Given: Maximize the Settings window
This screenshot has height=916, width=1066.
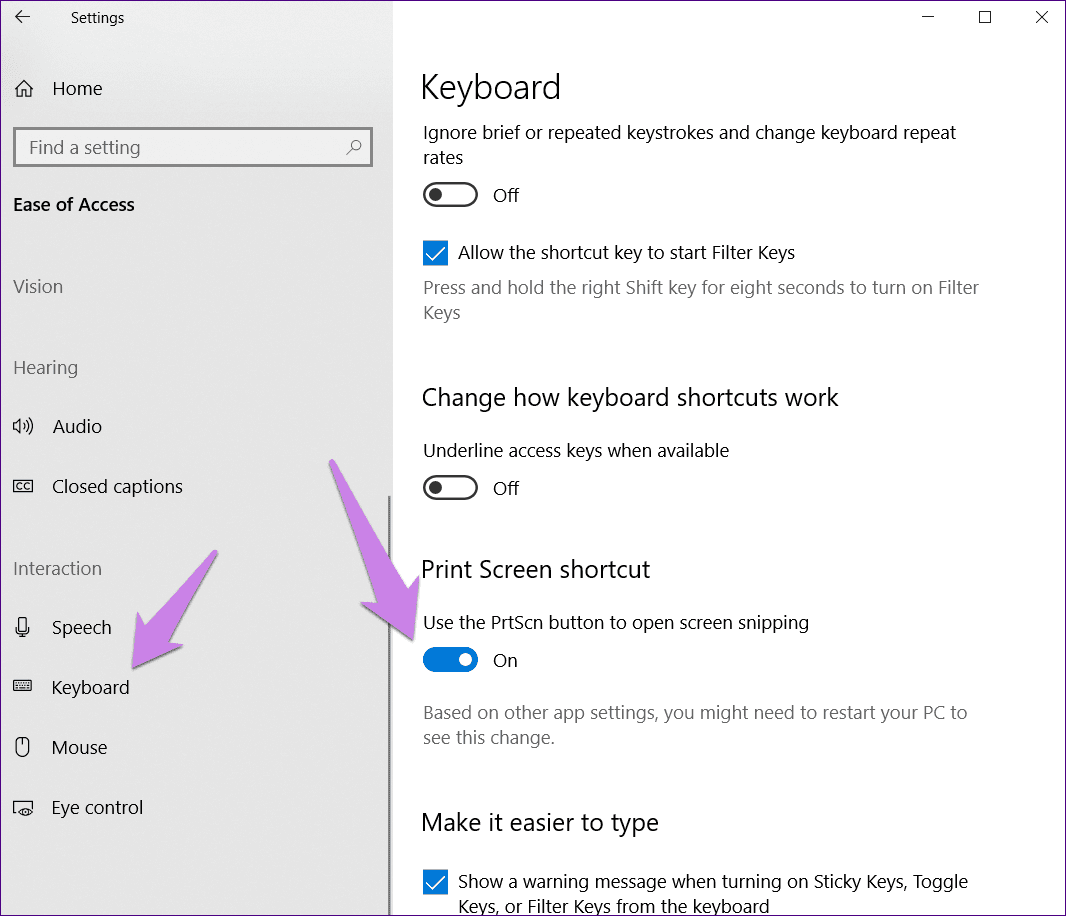Looking at the screenshot, I should click(x=984, y=17).
